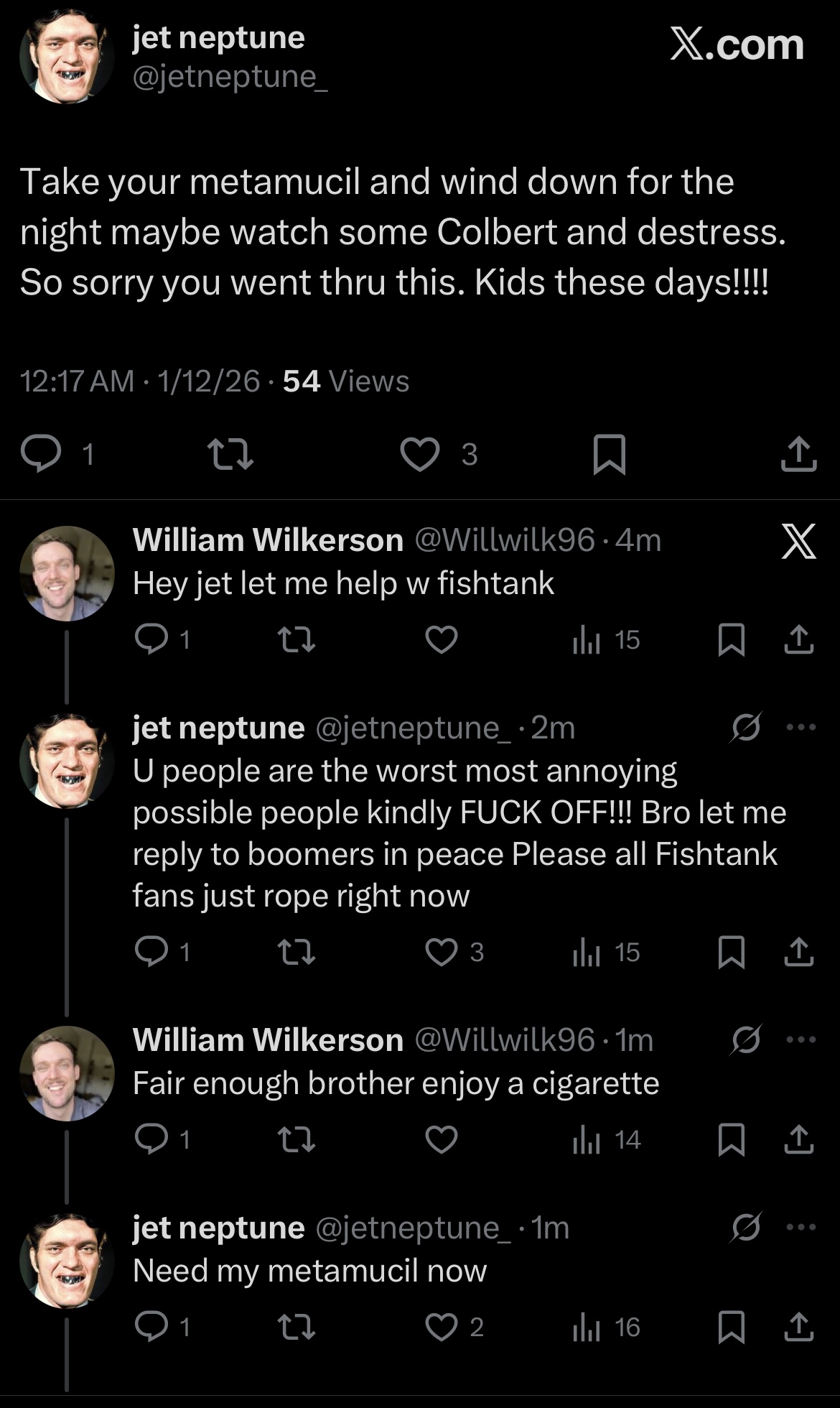Viewport: 840px width, 1408px height.
Task: Like the 'Hey jet let me help' reply
Action: tap(441, 639)
